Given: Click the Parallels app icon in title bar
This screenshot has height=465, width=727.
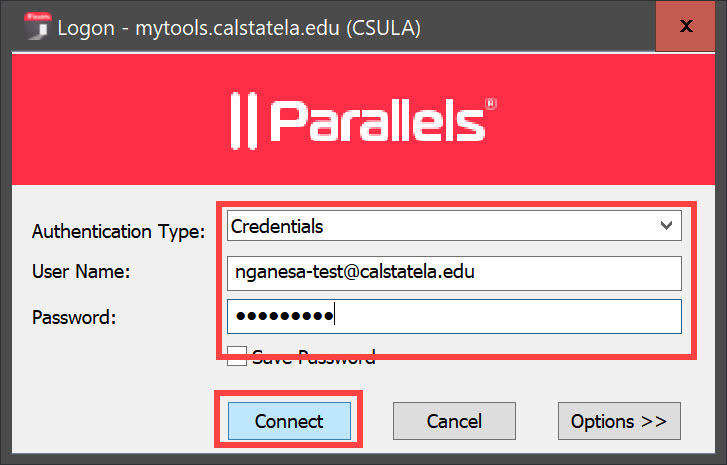Looking at the screenshot, I should pyautogui.click(x=37, y=27).
